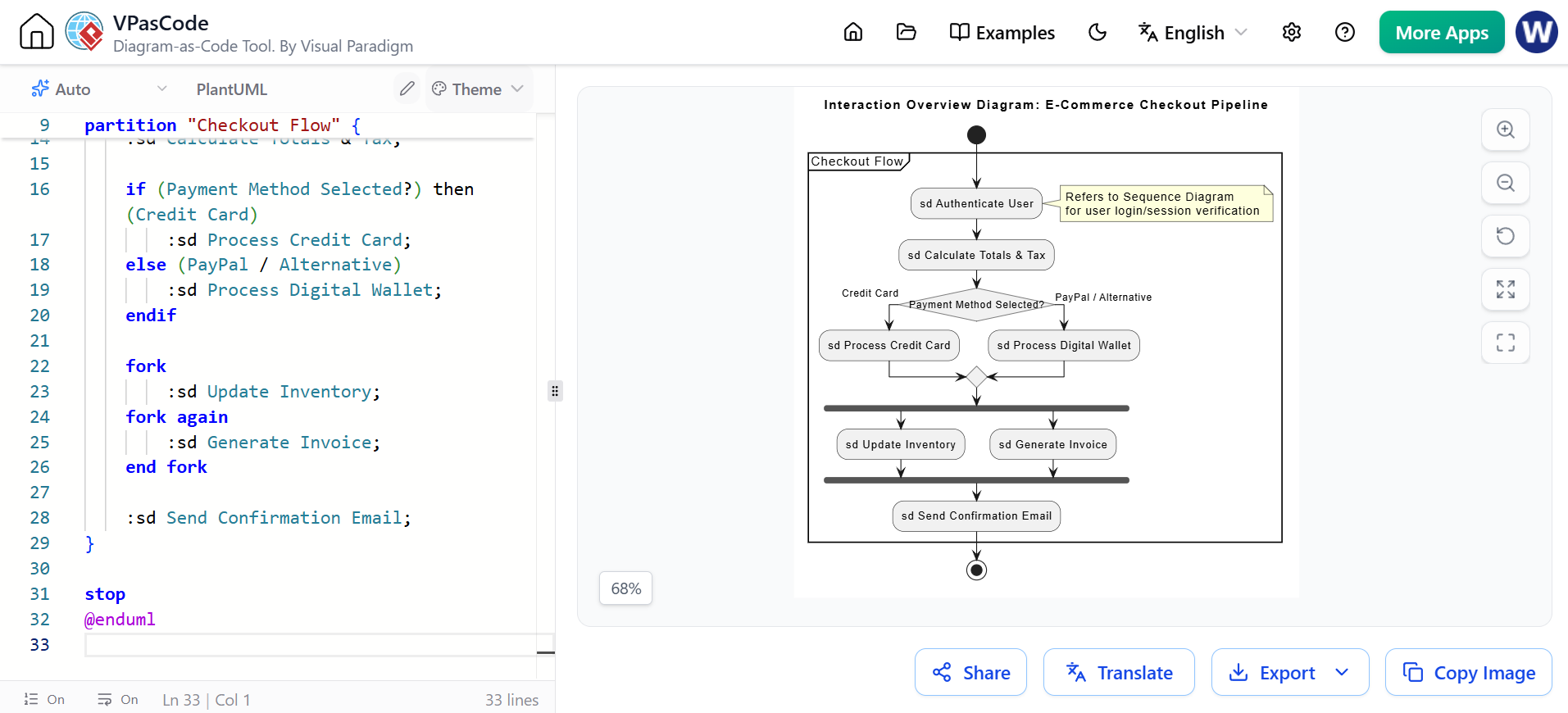The image size is (1568, 713).
Task: Click the sparkle icon beside Auto
Action: pyautogui.click(x=40, y=89)
